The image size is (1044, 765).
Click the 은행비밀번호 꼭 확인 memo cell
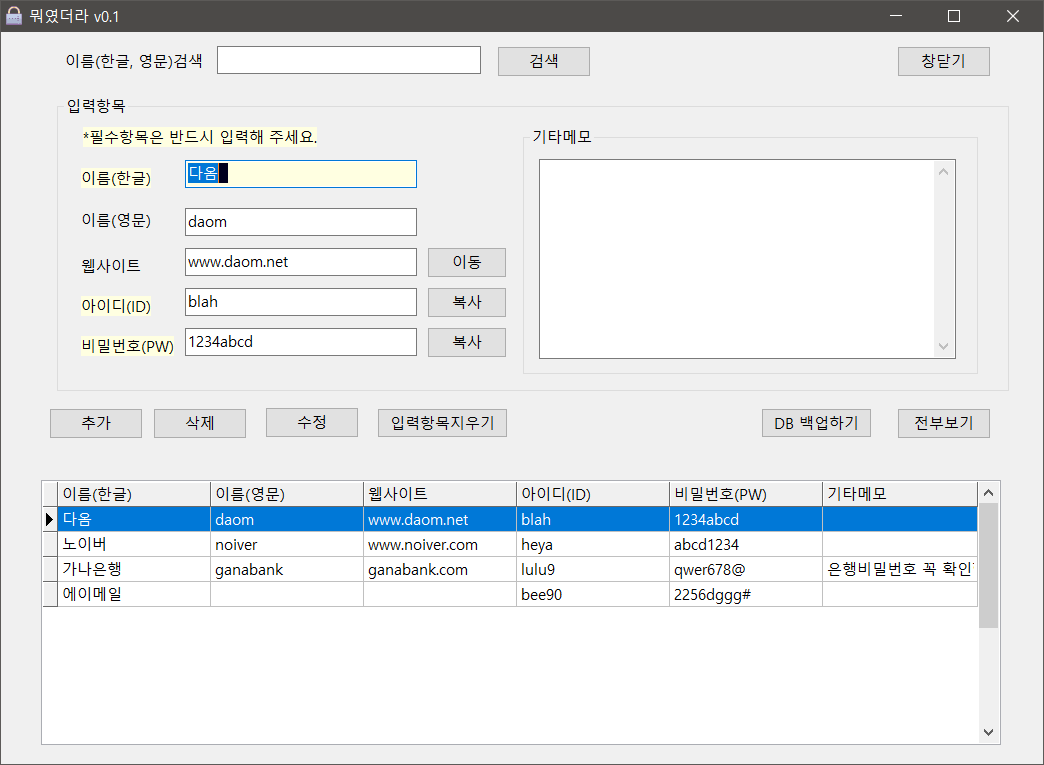pos(900,570)
